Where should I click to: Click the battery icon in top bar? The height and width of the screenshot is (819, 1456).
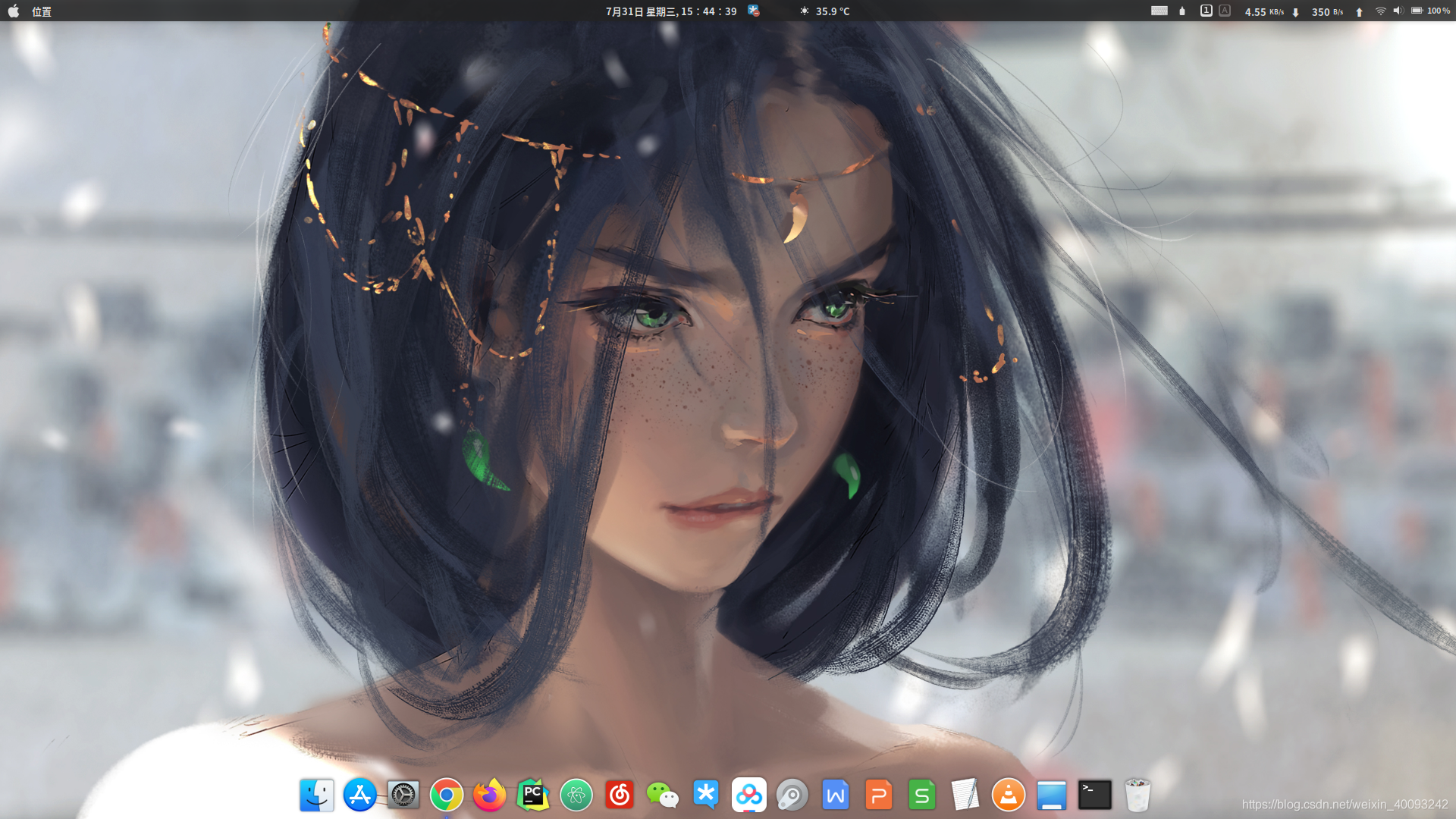pos(1417,11)
